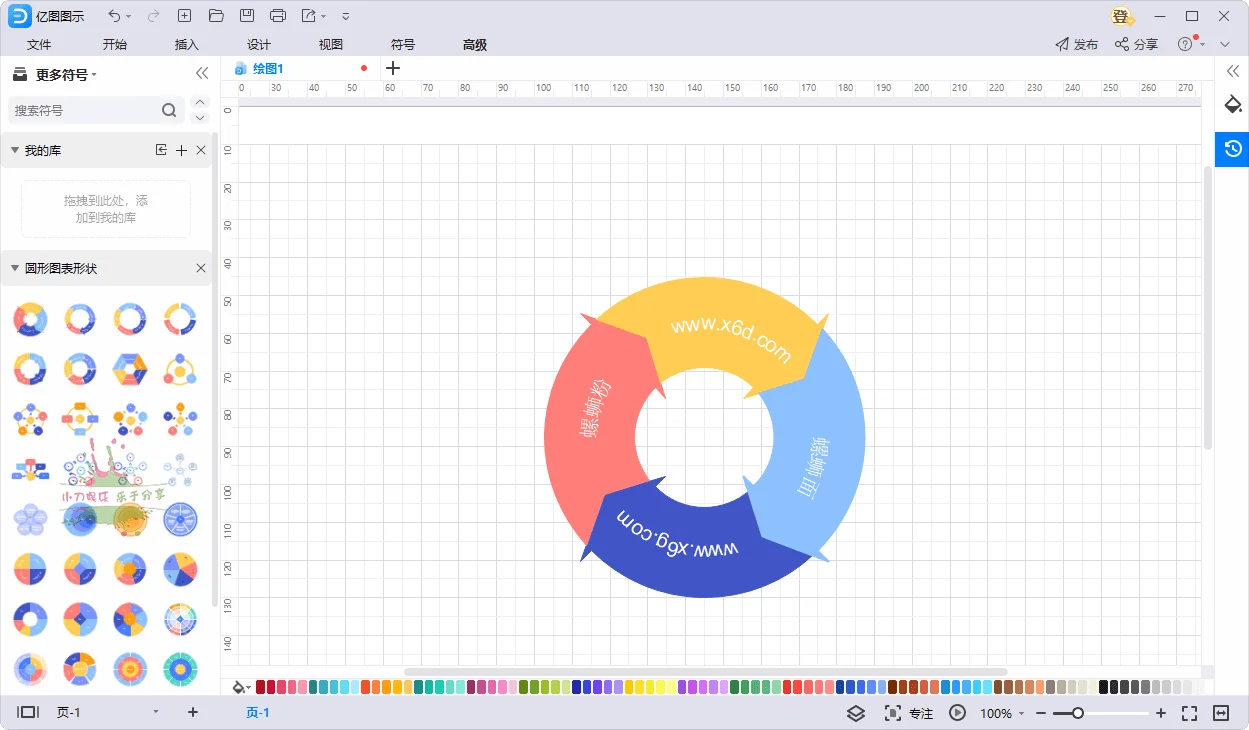Open the history panel on the right sidebar
1249x730 pixels.
[x=1232, y=148]
